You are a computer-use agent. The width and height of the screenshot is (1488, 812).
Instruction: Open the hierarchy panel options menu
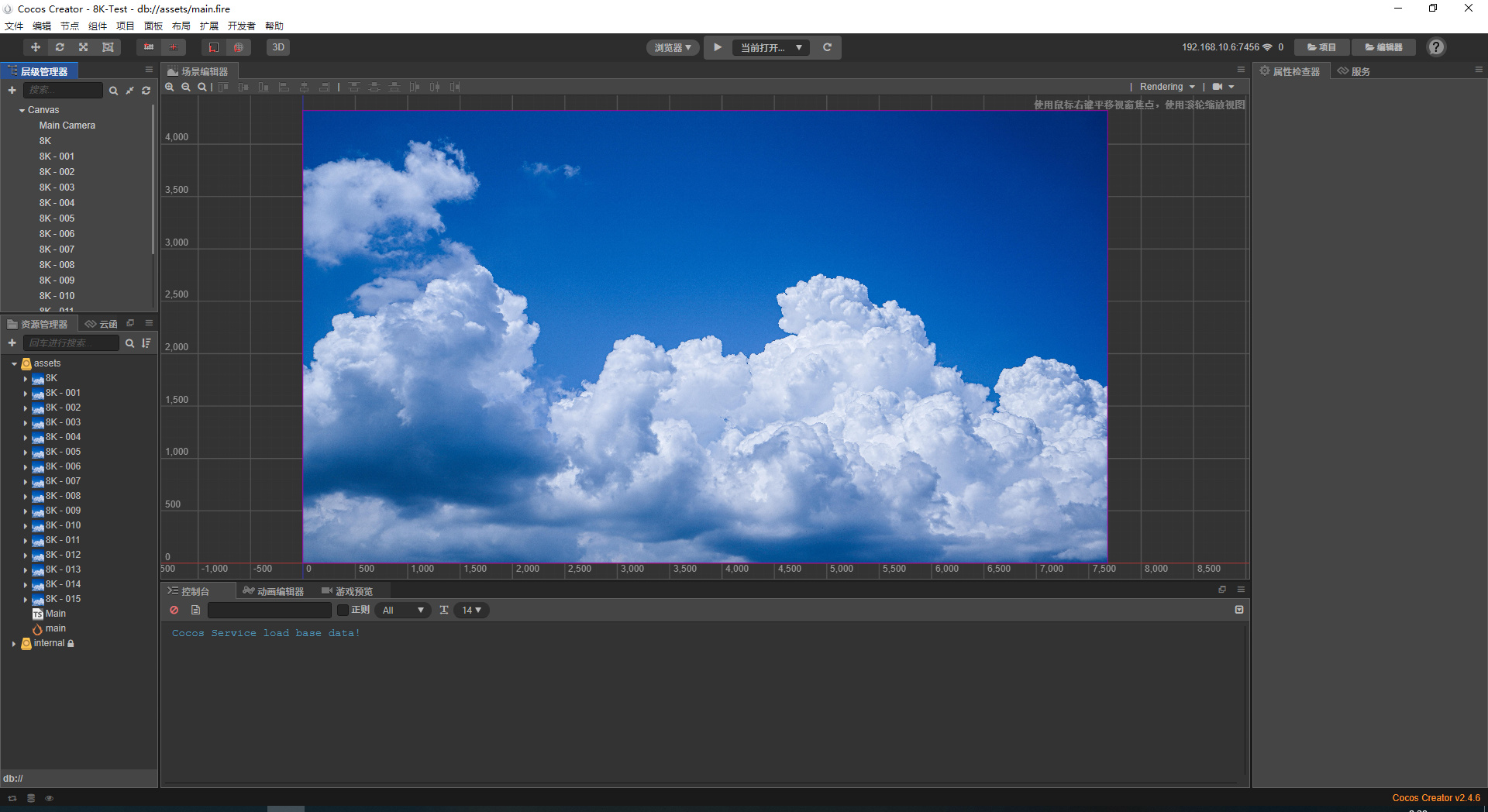tap(149, 70)
